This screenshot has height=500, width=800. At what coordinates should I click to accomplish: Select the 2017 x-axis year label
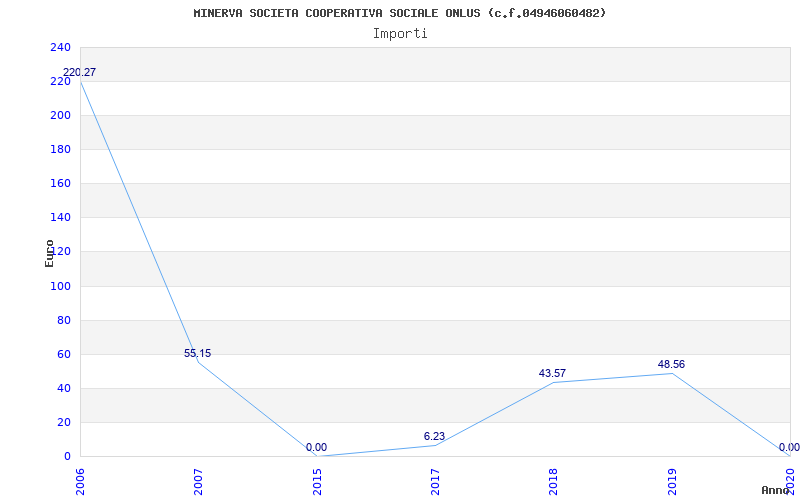coord(435,482)
